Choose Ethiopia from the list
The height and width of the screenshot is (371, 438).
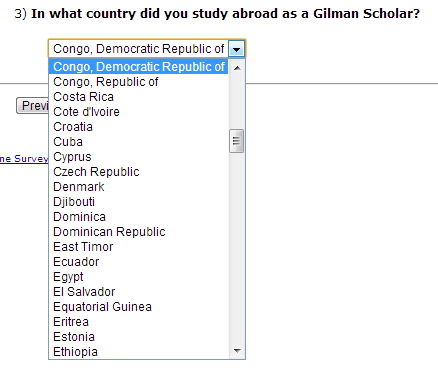(x=139, y=352)
